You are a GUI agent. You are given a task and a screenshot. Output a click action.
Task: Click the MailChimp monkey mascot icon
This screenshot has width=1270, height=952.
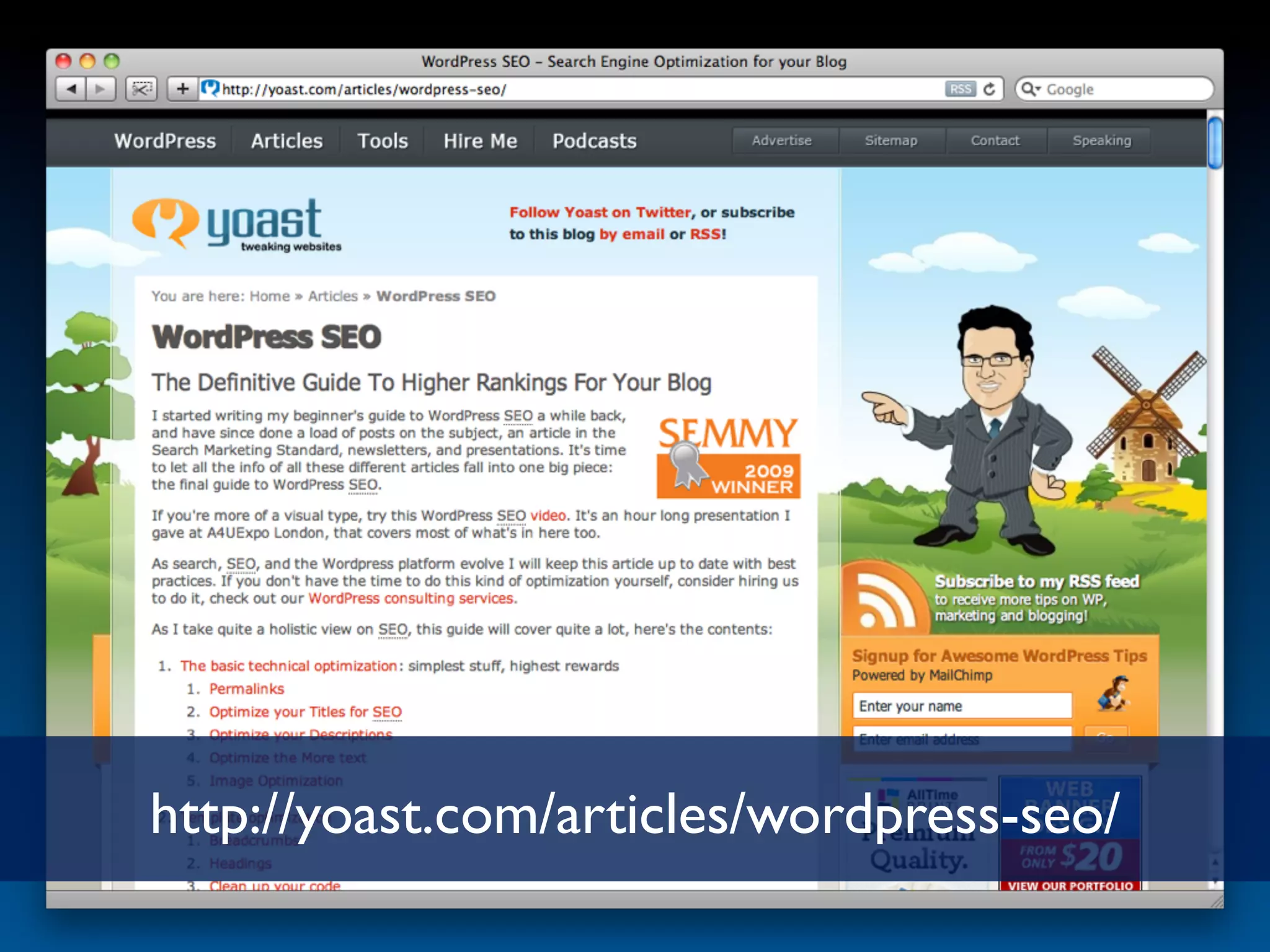click(1114, 694)
